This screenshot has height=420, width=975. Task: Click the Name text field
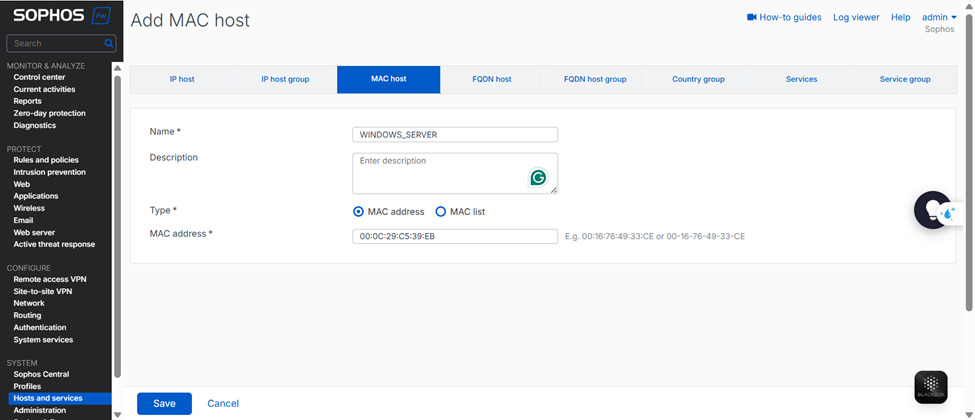coord(455,135)
